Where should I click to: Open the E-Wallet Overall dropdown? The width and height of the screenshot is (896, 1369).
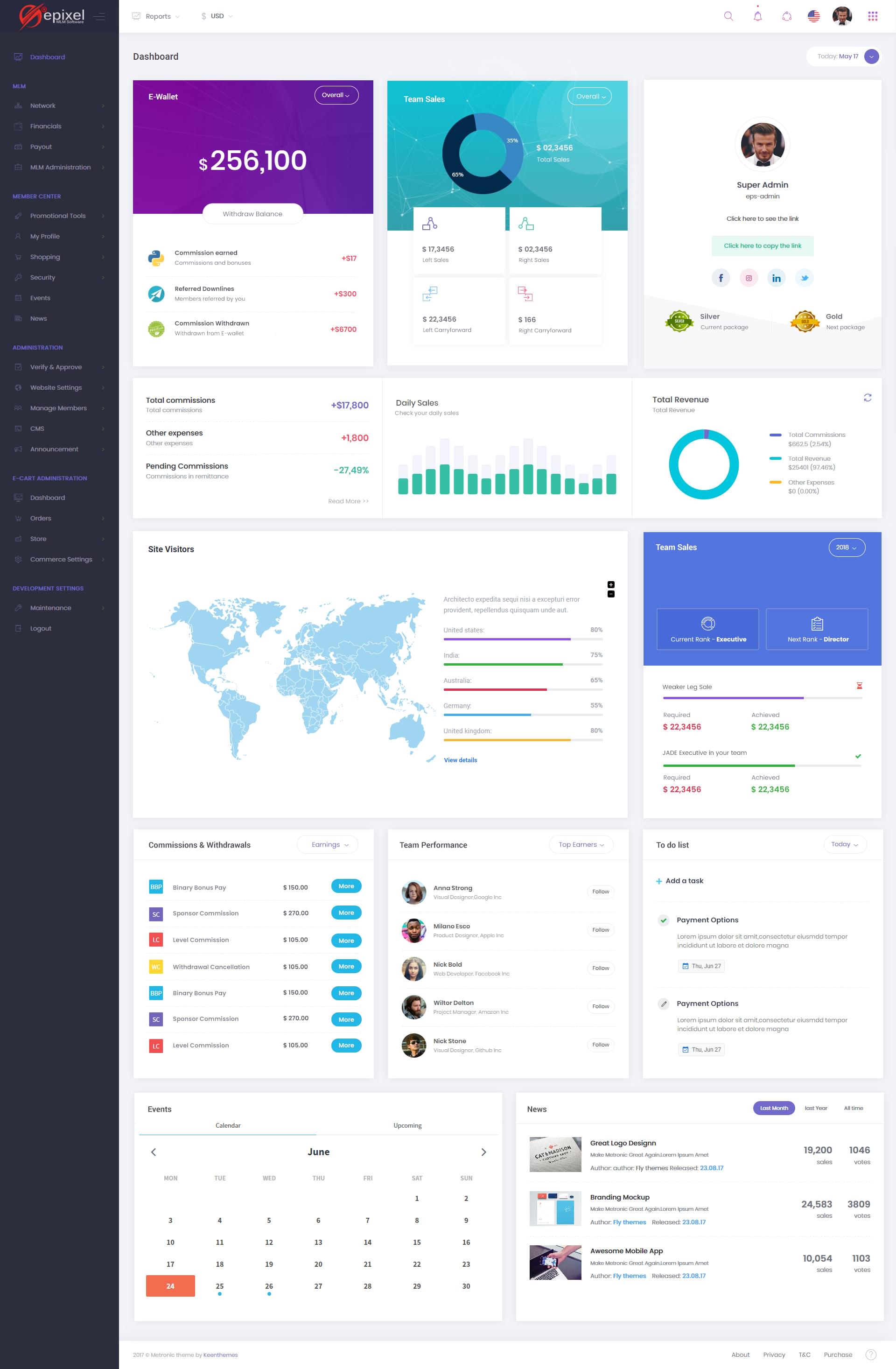point(336,96)
